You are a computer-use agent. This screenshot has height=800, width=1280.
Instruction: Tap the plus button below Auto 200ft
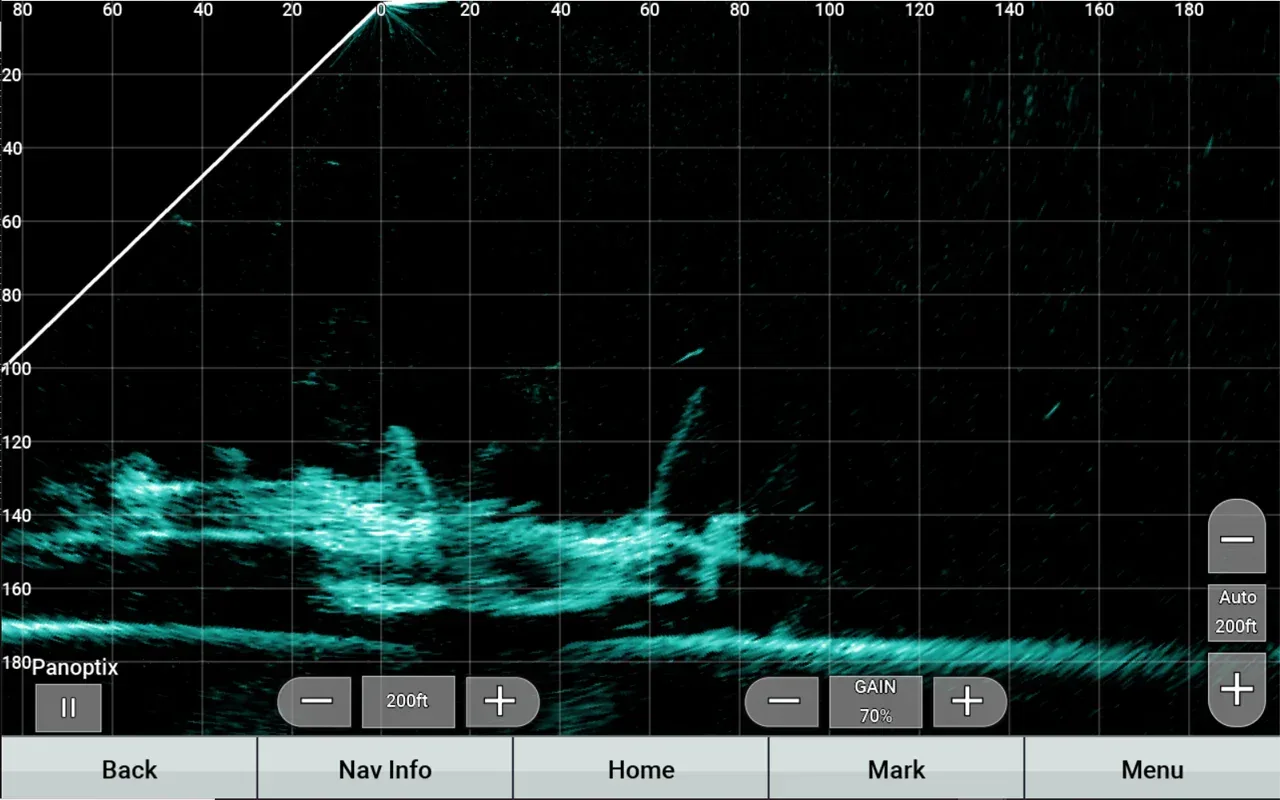(1237, 689)
